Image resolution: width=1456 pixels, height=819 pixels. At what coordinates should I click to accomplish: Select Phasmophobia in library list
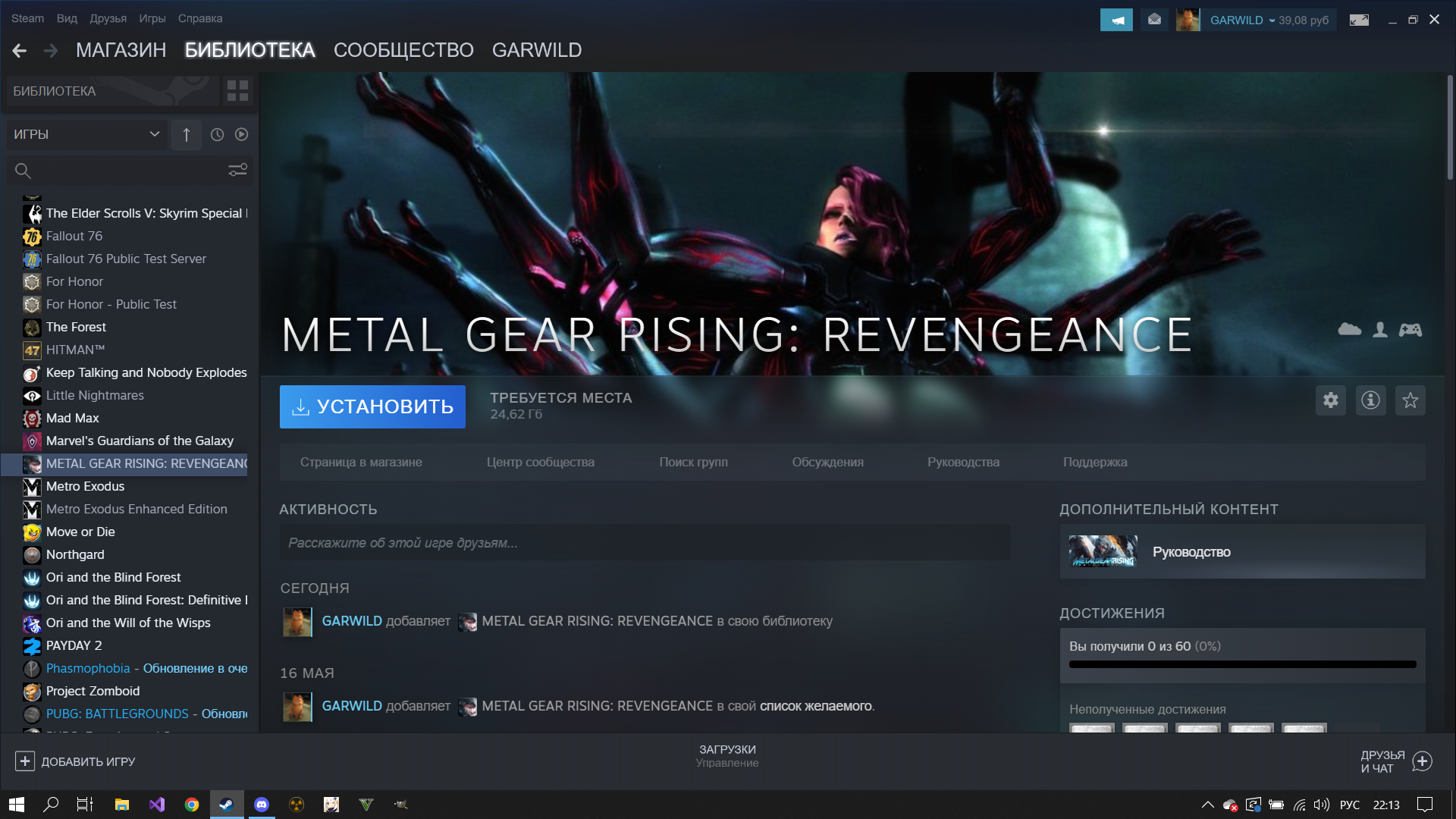click(135, 668)
